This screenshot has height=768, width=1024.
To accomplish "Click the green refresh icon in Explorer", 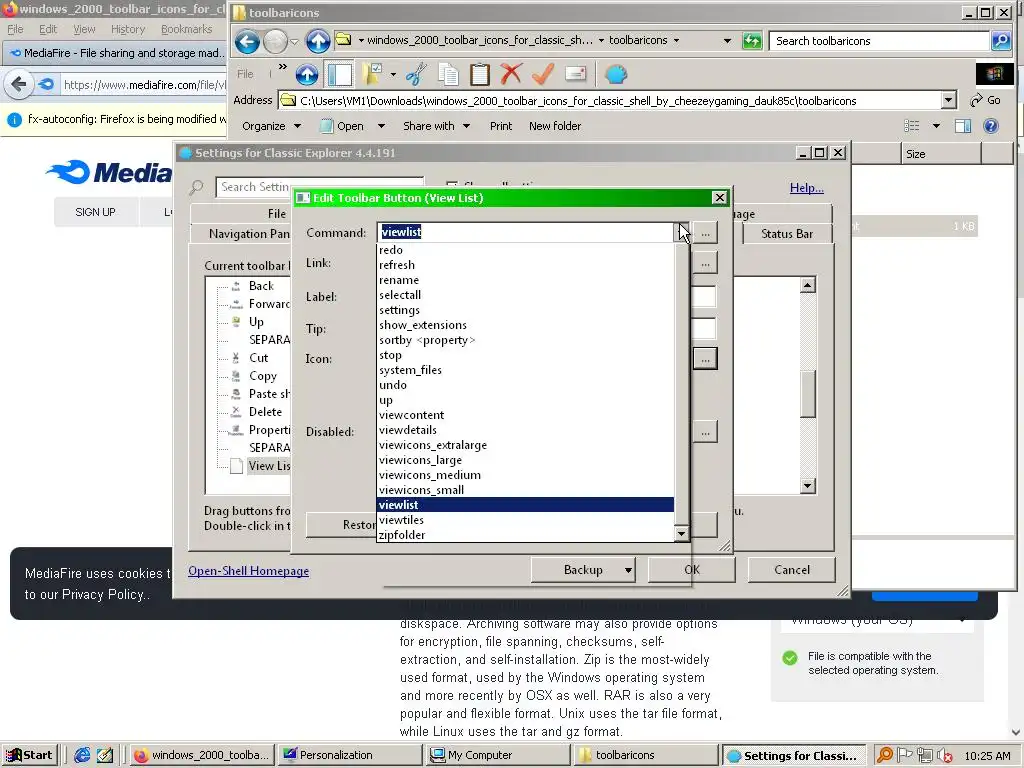I will tap(752, 41).
